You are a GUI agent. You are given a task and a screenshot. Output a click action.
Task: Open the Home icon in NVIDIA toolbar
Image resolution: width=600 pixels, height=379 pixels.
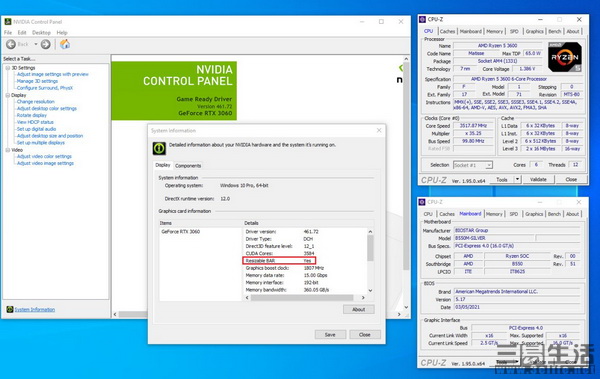point(65,44)
